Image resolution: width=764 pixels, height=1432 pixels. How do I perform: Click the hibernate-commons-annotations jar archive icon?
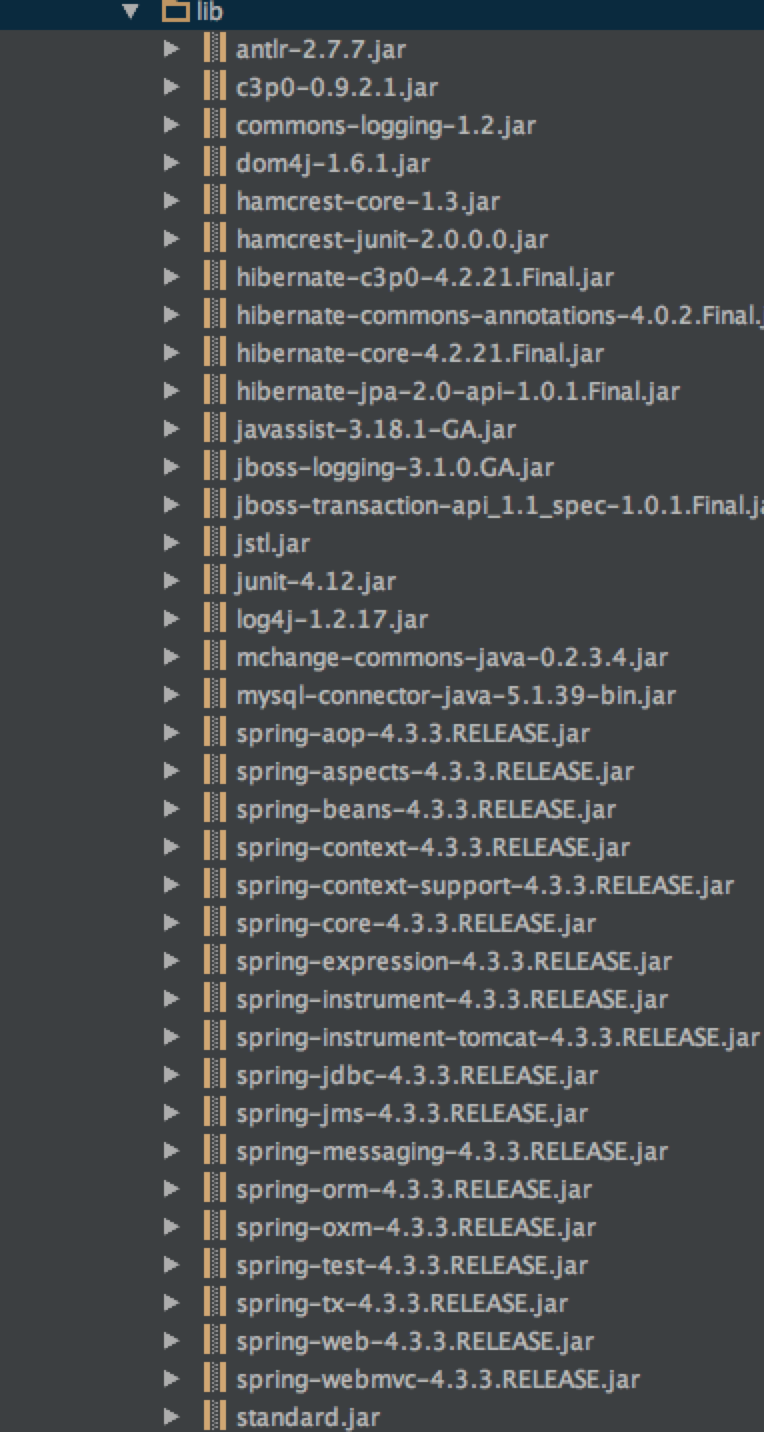click(x=214, y=314)
